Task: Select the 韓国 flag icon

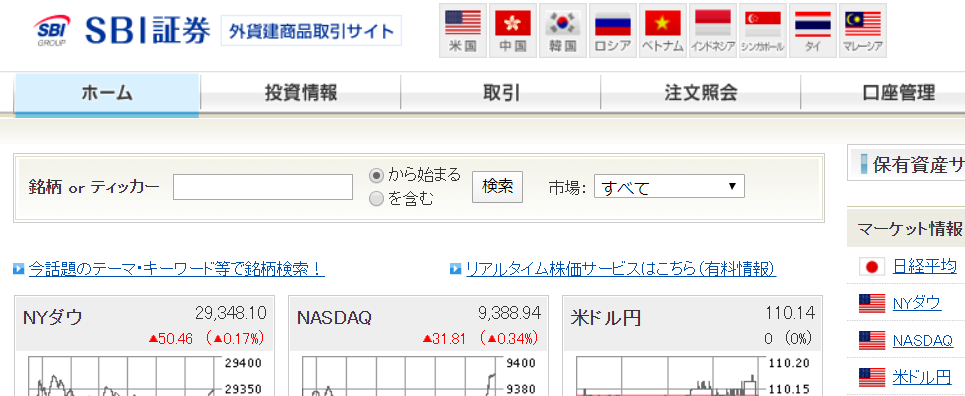Action: click(563, 31)
